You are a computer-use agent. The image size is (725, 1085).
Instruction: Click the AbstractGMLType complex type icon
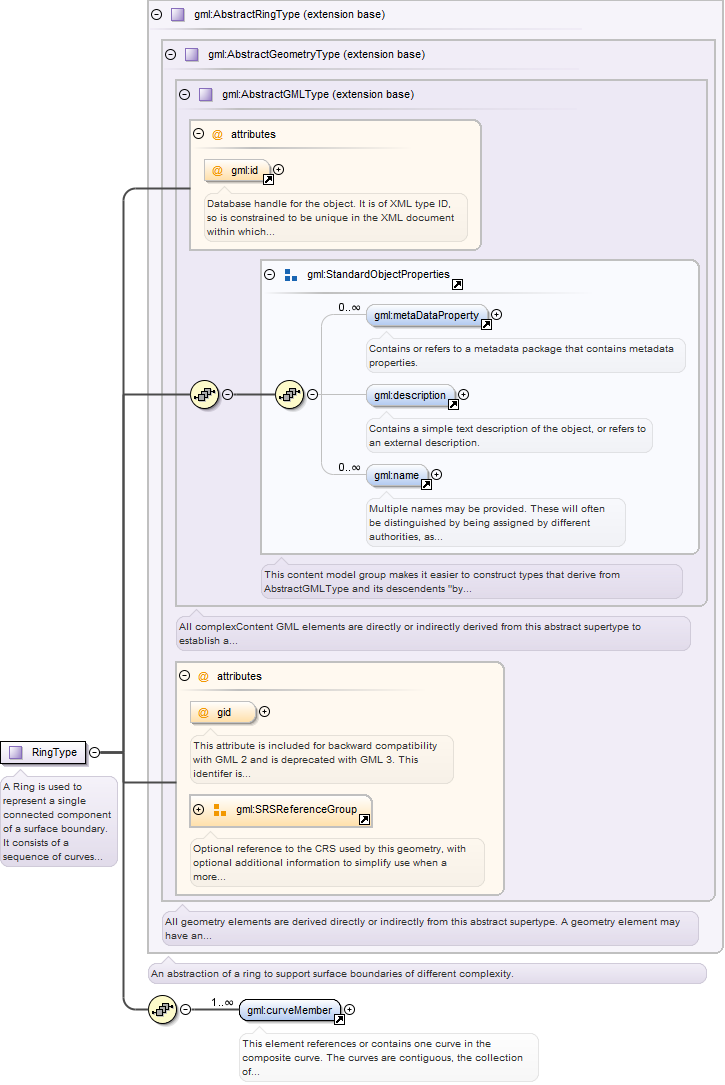[x=205, y=95]
